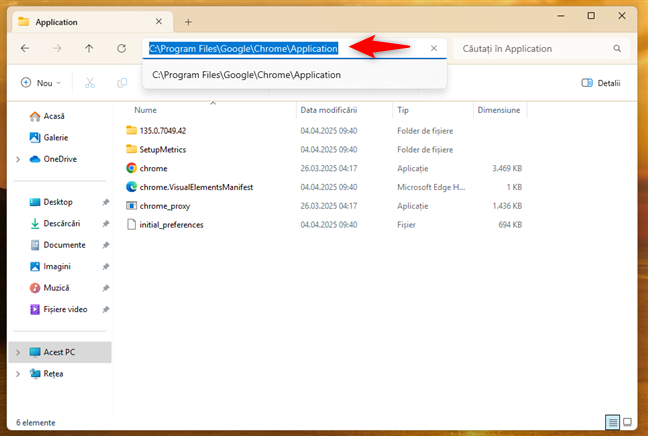The width and height of the screenshot is (648, 436).
Task: Open Desktop quick access folder
Action: click(58, 202)
